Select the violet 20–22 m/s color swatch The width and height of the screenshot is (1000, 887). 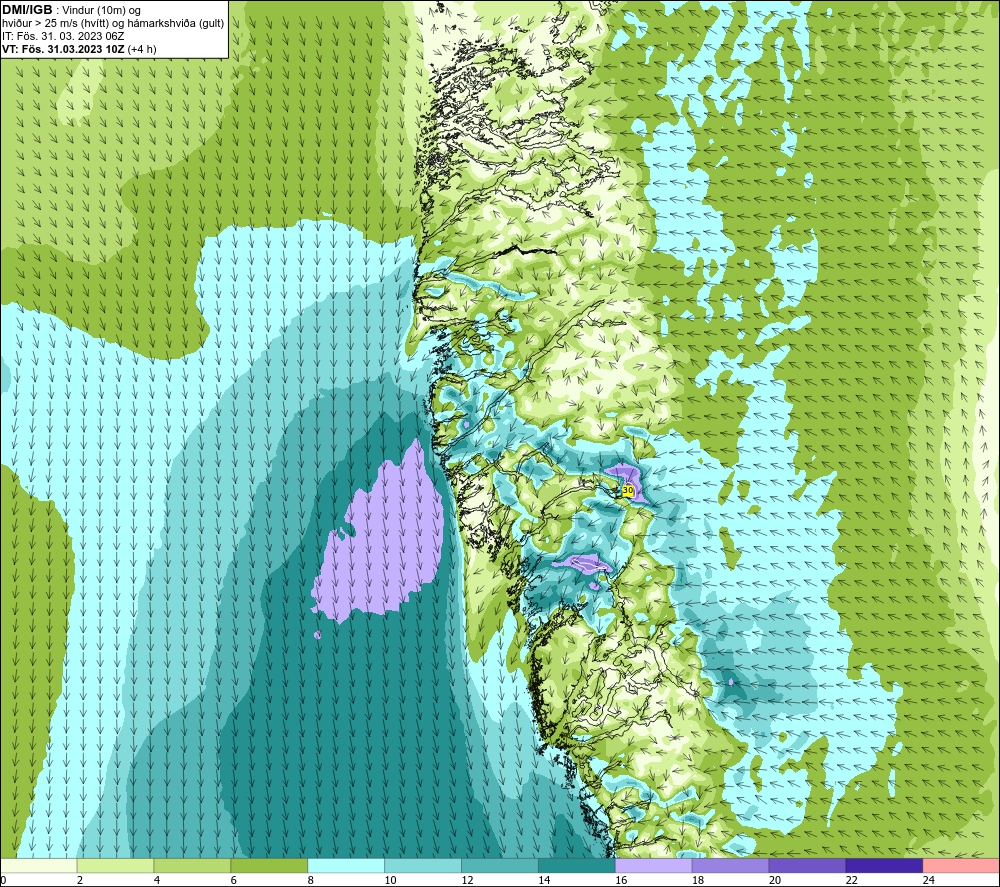(x=807, y=866)
